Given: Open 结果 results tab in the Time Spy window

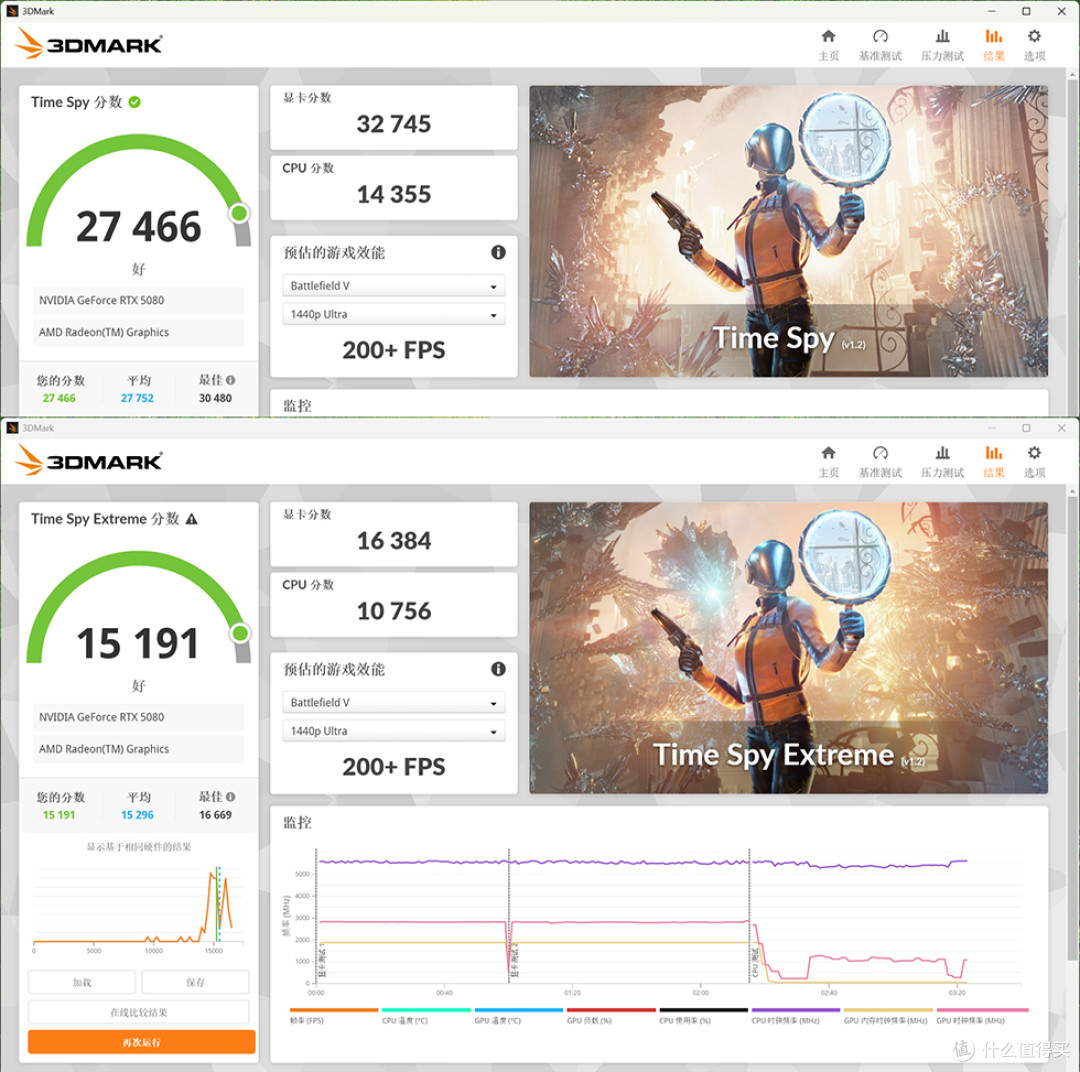Looking at the screenshot, I should click(993, 45).
